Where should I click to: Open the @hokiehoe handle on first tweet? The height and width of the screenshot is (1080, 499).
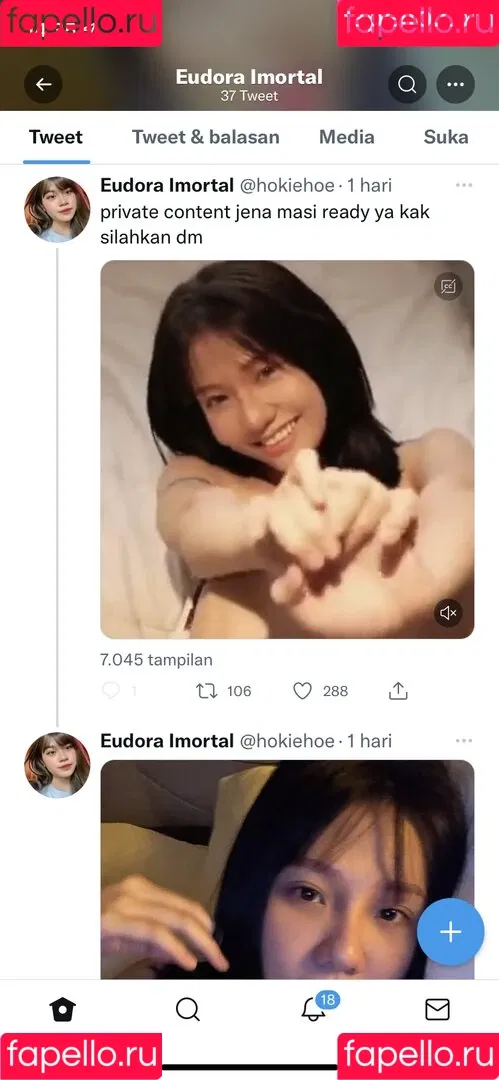pos(287,185)
